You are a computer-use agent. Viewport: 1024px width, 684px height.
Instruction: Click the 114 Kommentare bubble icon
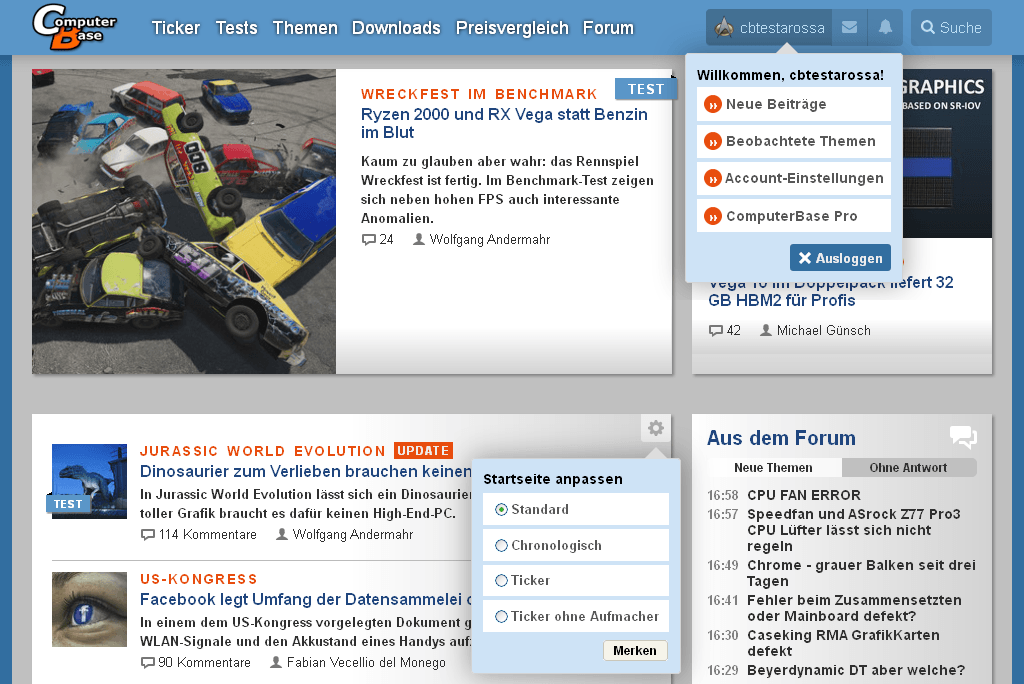click(148, 534)
